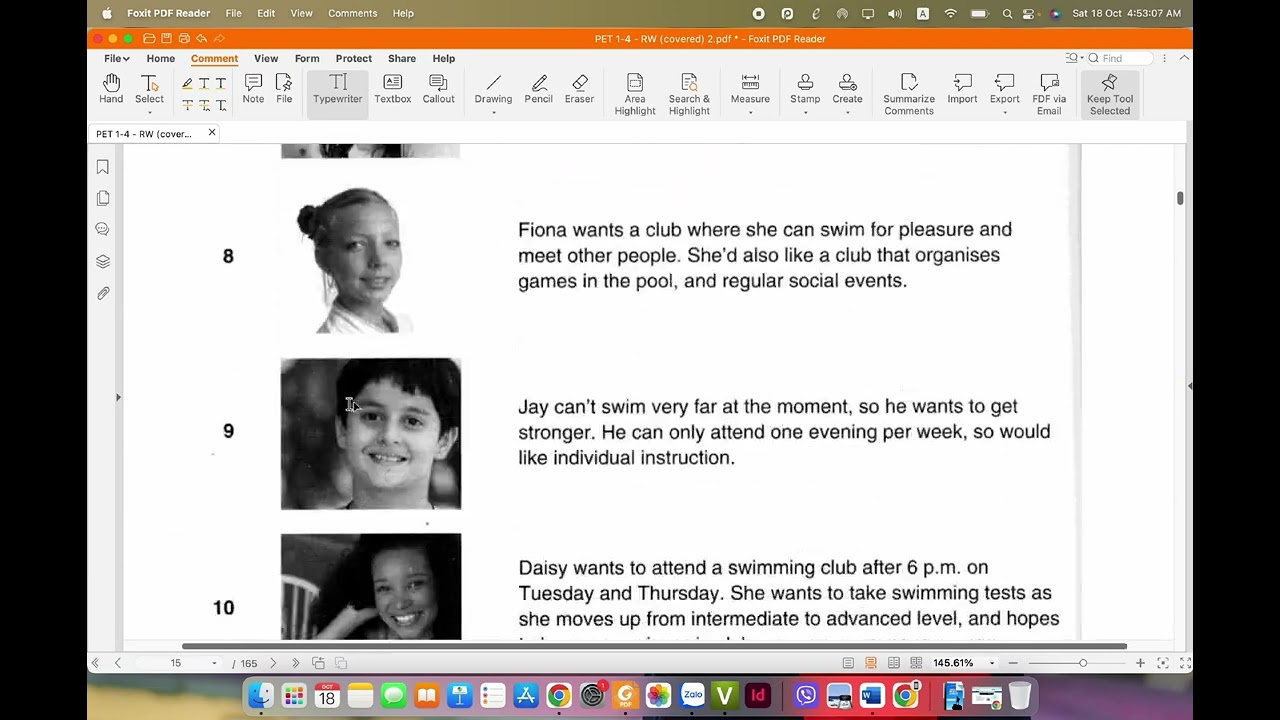Expand the Create dropdown arrow
This screenshot has width=1280, height=720.
(847, 112)
